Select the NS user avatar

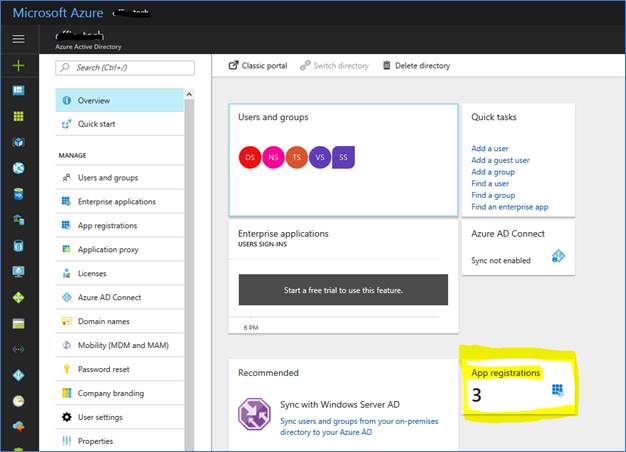273,157
